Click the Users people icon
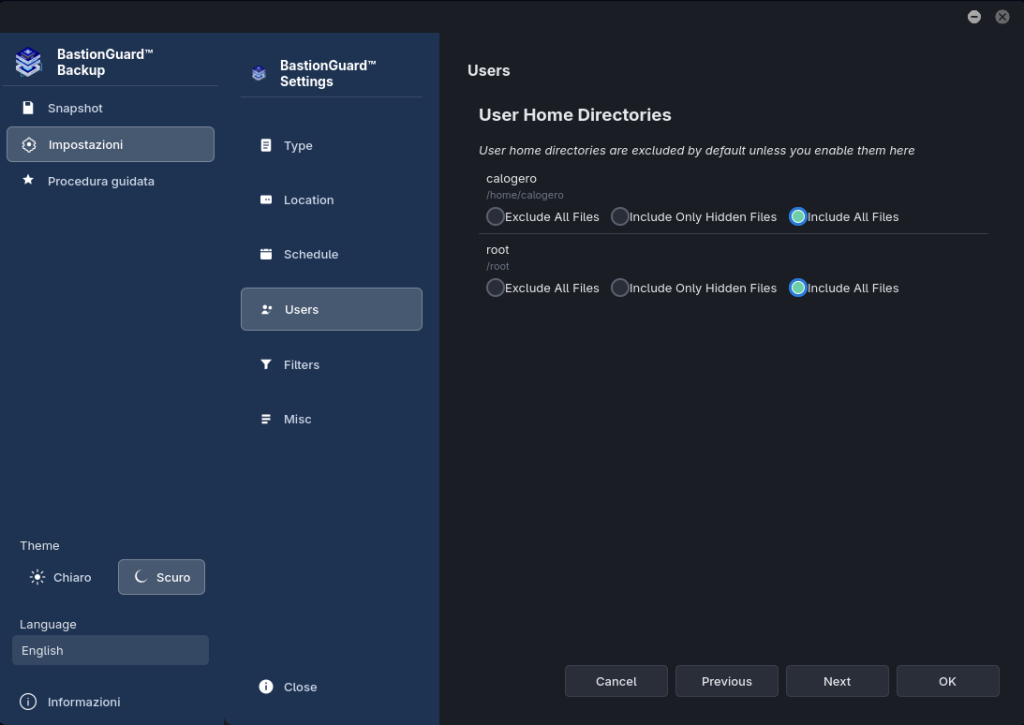The height and width of the screenshot is (725, 1024). point(266,309)
